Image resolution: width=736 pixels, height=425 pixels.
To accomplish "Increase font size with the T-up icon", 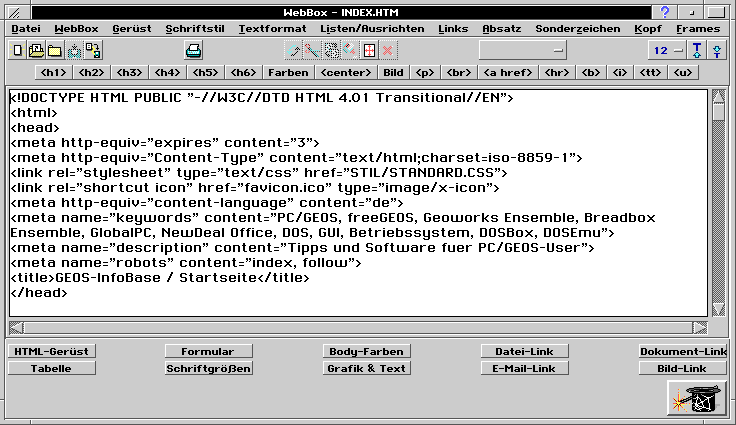I will point(697,50).
